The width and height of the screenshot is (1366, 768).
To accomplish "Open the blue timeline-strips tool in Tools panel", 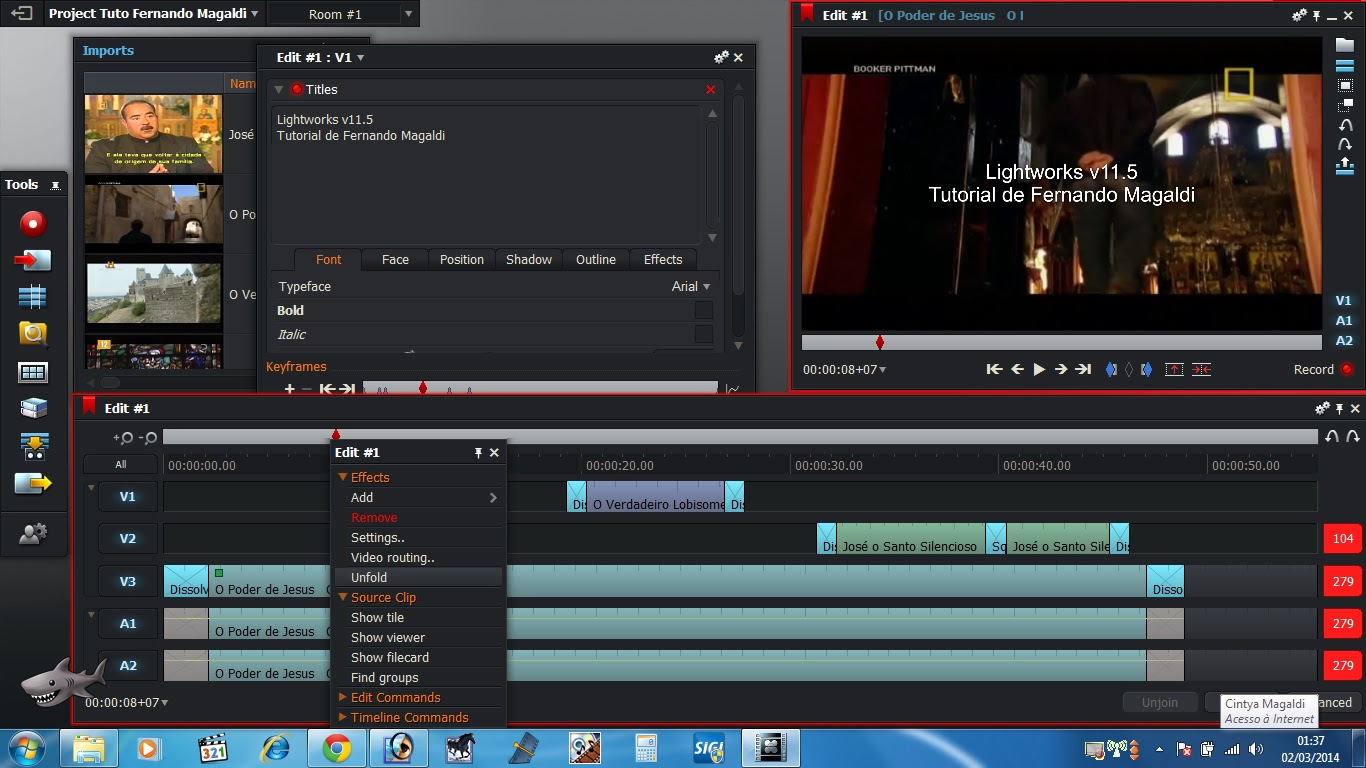I will click(33, 297).
